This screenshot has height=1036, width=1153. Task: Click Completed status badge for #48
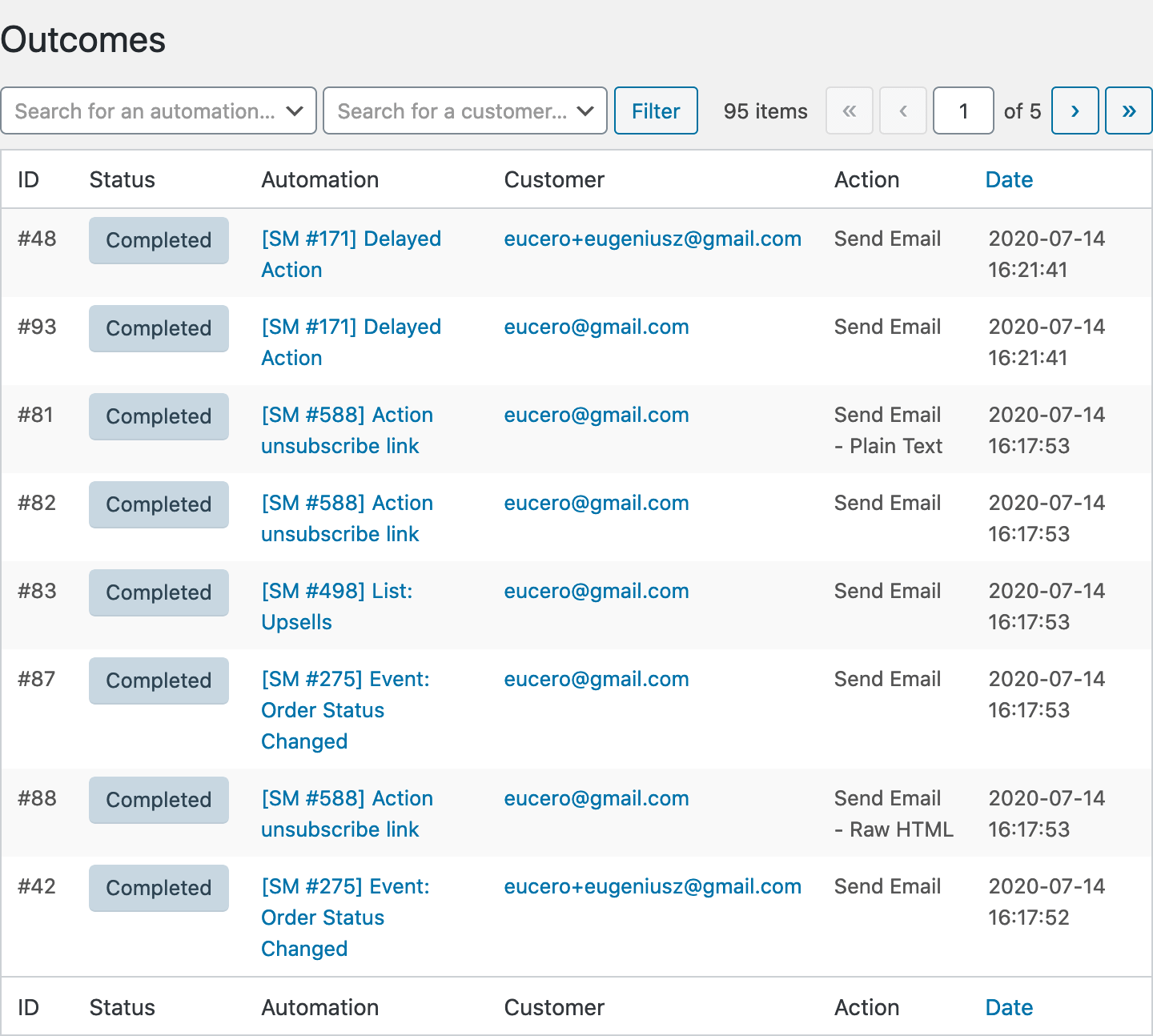(159, 240)
